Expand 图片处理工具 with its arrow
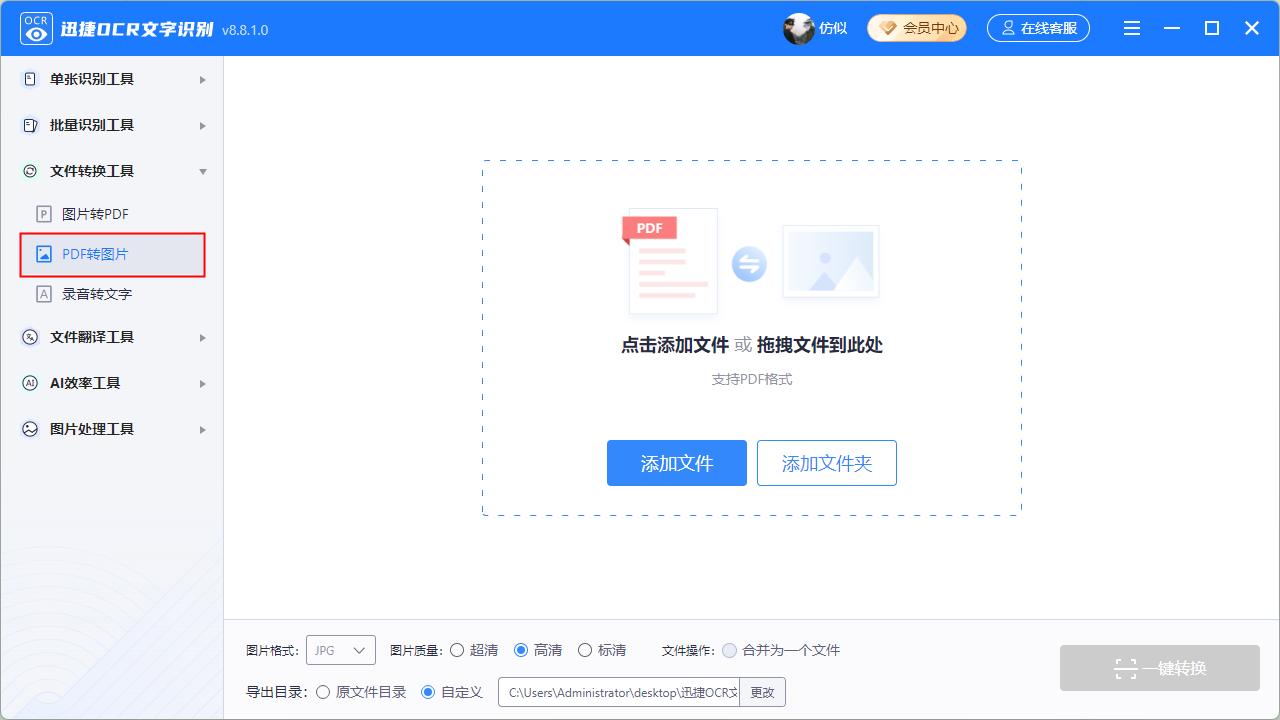This screenshot has width=1280, height=720. [x=203, y=429]
